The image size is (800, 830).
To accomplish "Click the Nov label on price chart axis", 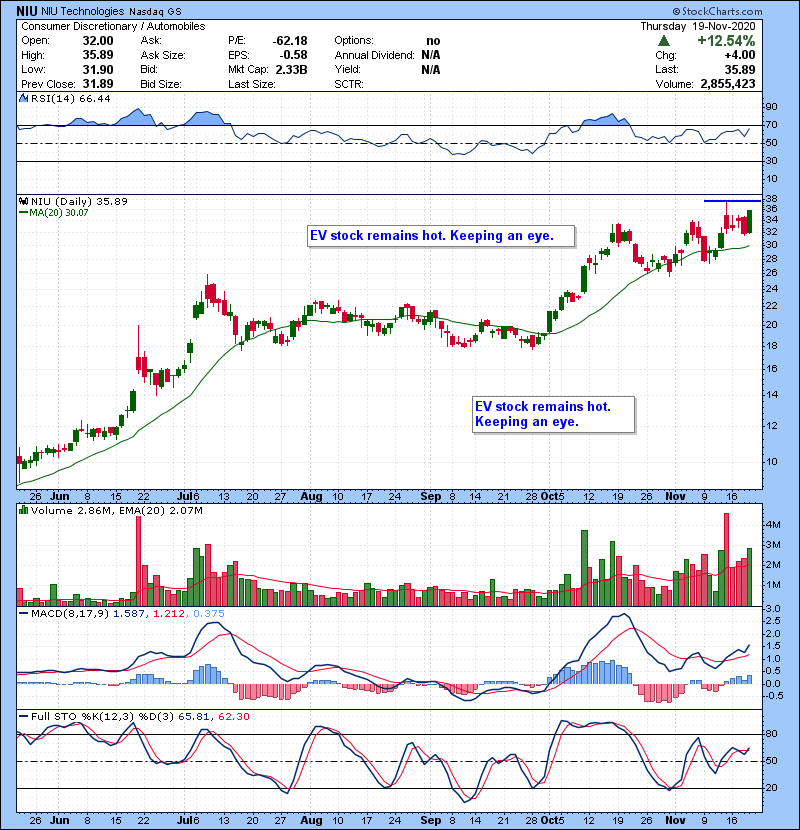I will click(x=675, y=497).
